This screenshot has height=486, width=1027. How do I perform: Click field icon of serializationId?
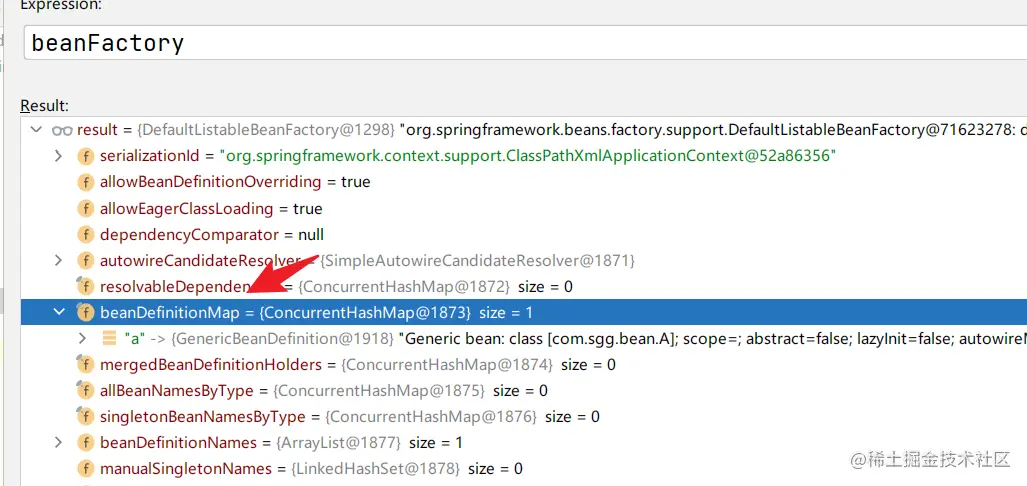[x=85, y=156]
